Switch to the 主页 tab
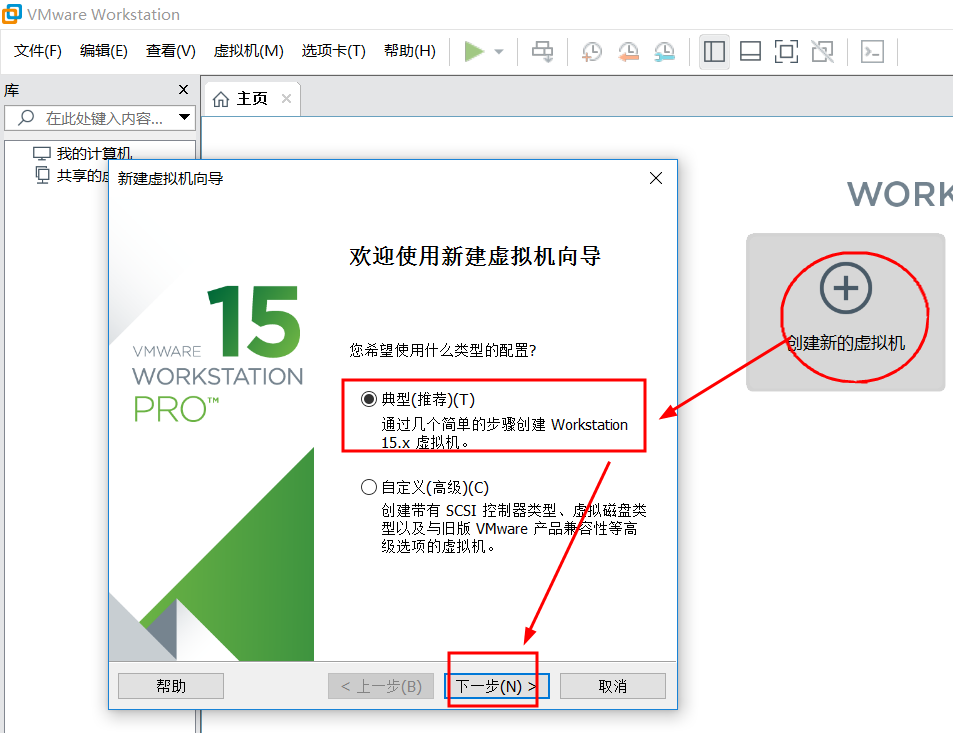This screenshot has width=953, height=733. 251,98
